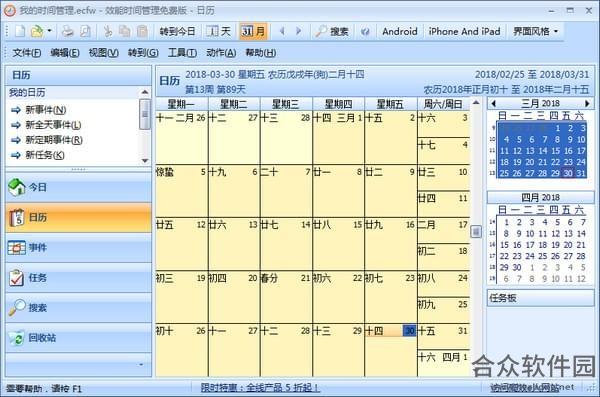Click the help question mark icon

[365, 31]
